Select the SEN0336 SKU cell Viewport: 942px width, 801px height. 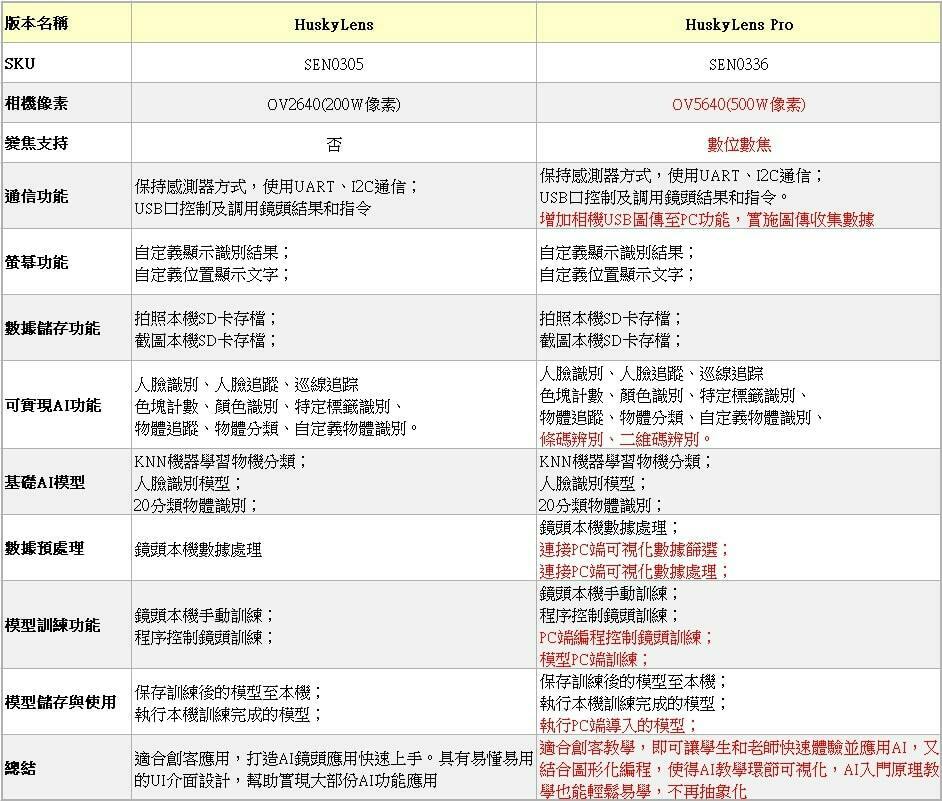[x=739, y=62]
